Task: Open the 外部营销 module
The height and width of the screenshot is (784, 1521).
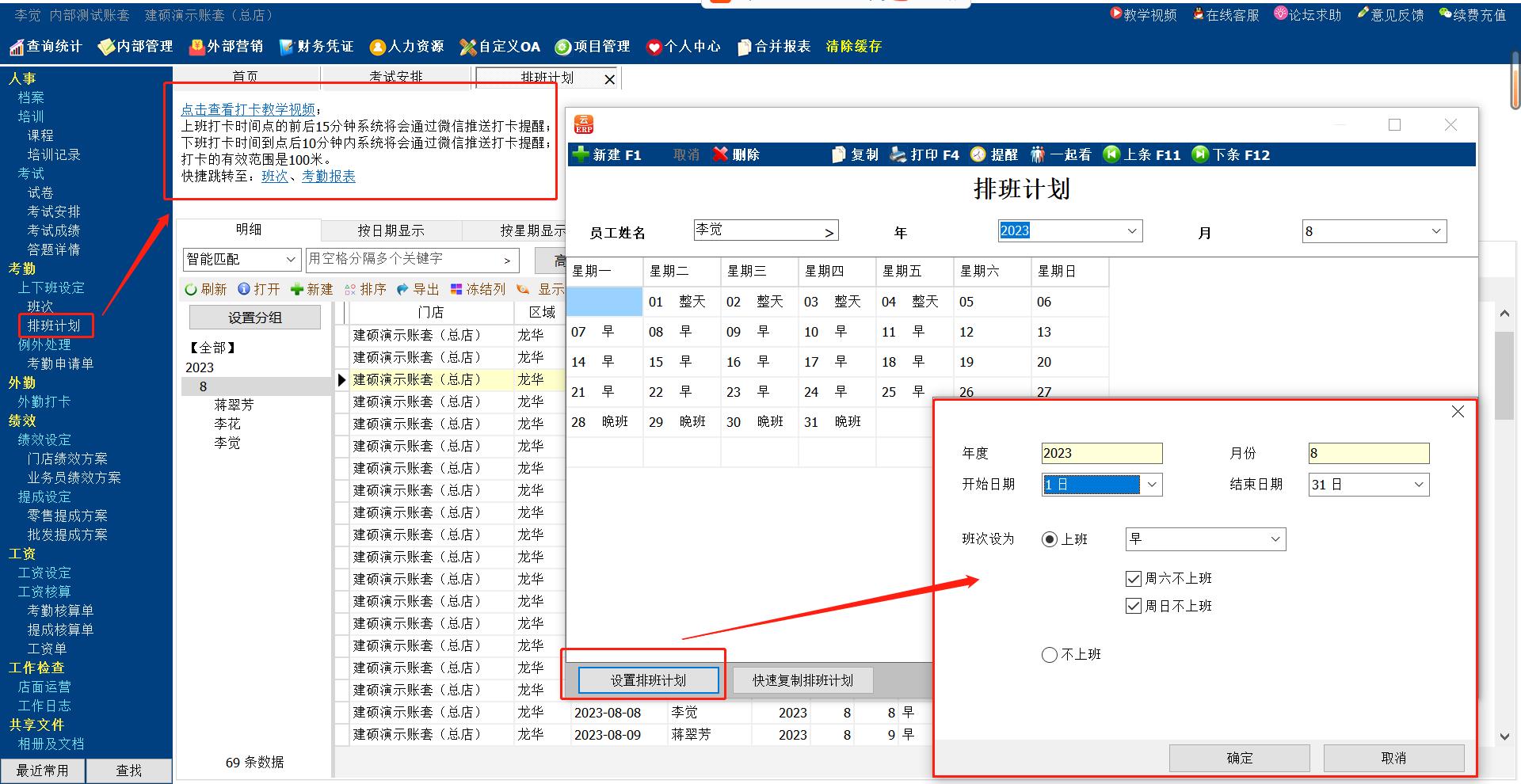Action: [226, 47]
